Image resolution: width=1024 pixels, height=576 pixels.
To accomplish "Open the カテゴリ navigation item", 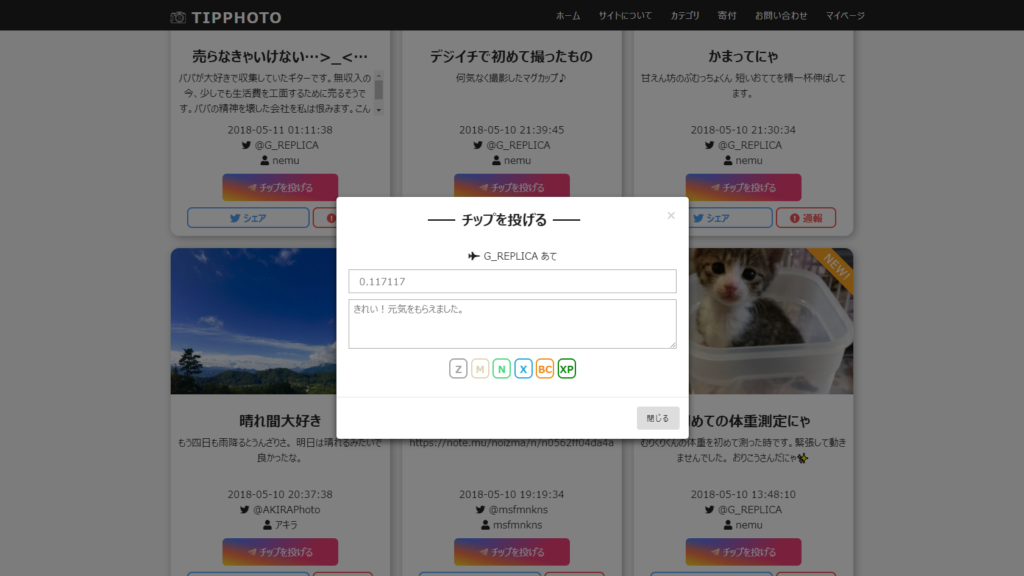I will 685,16.
